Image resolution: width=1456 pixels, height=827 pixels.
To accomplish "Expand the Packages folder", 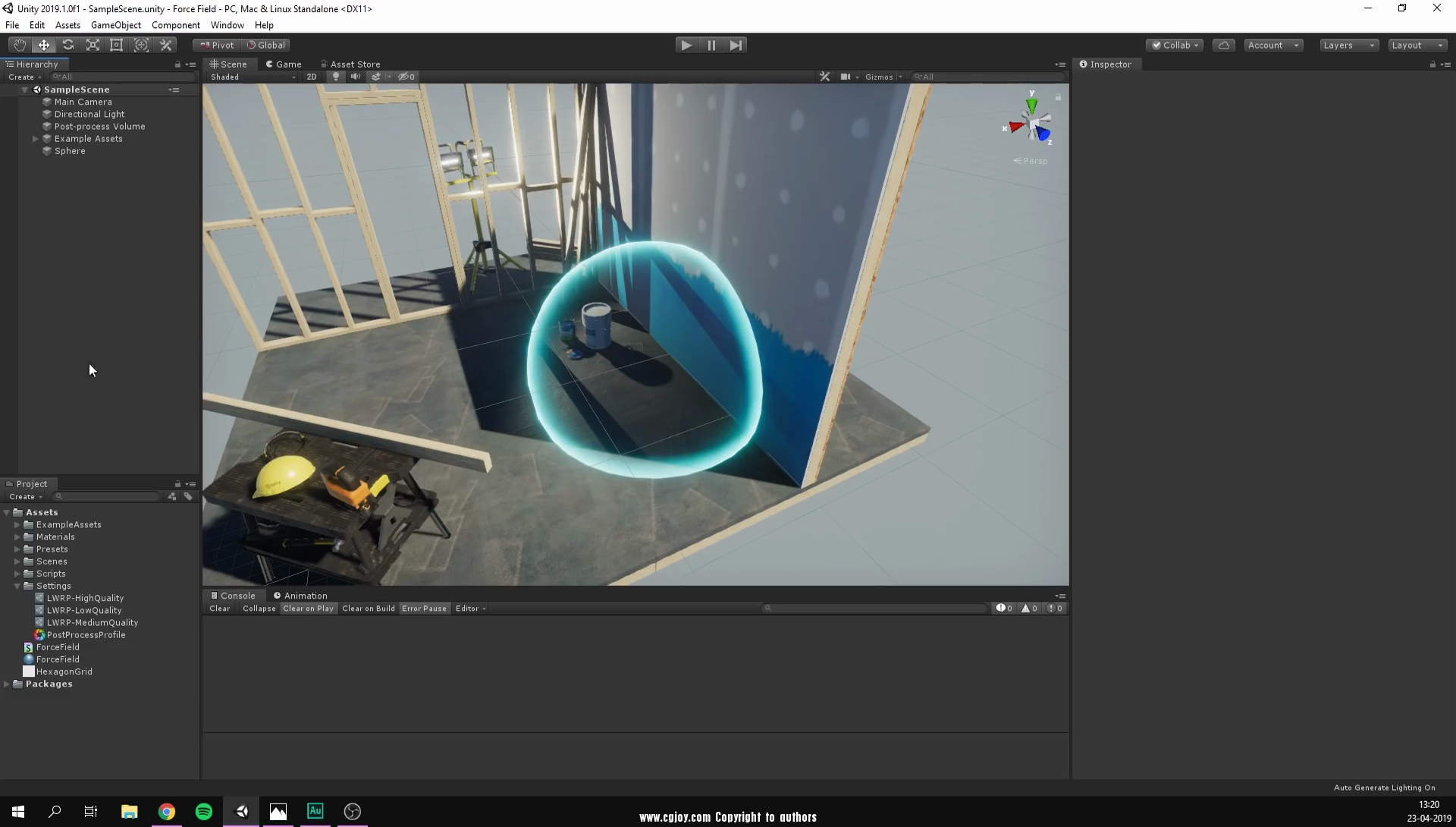I will 7,684.
